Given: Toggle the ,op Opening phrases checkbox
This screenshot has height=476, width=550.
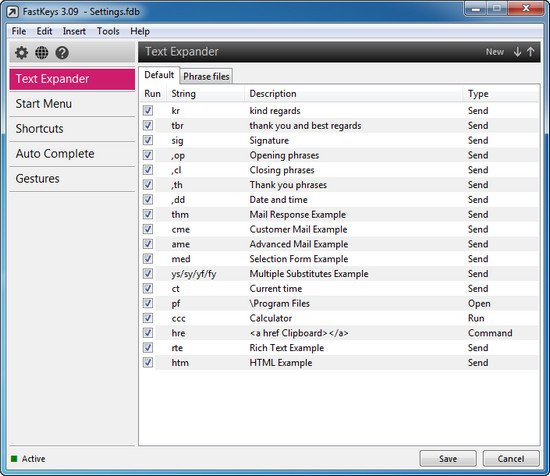Looking at the screenshot, I should pyautogui.click(x=148, y=155).
